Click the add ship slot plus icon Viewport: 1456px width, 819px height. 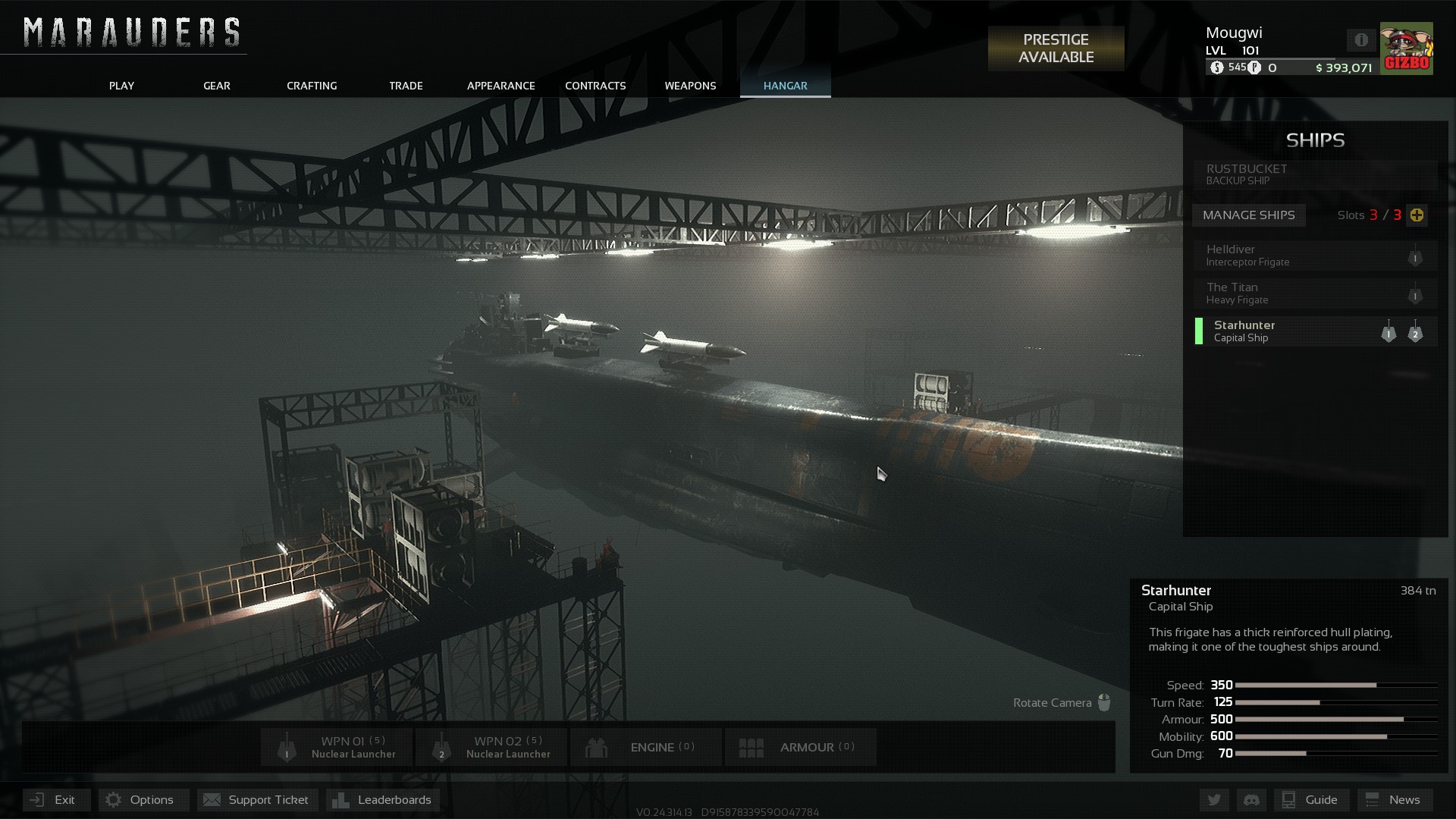point(1417,215)
